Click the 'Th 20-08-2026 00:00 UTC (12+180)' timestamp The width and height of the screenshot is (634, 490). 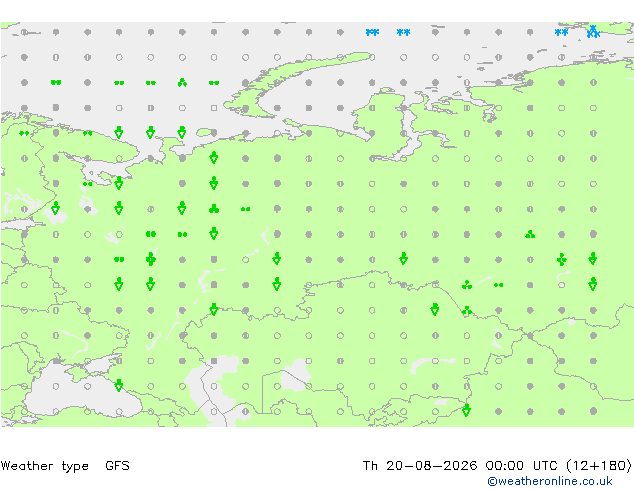pyautogui.click(x=497, y=466)
